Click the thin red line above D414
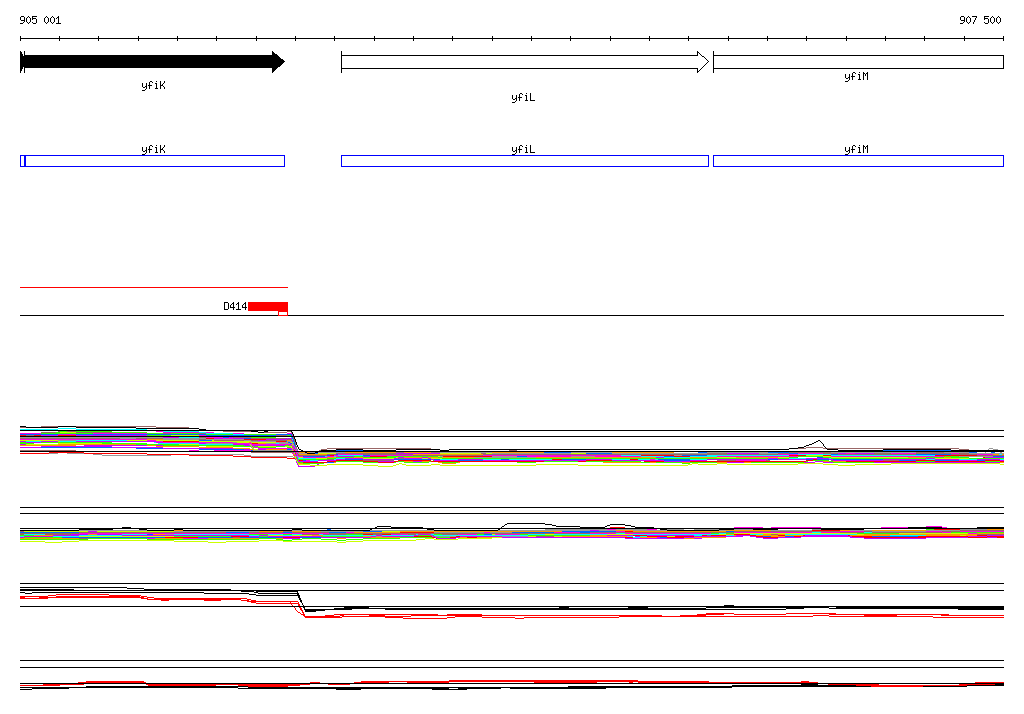Screen dimensions: 1024x714 click(153, 287)
